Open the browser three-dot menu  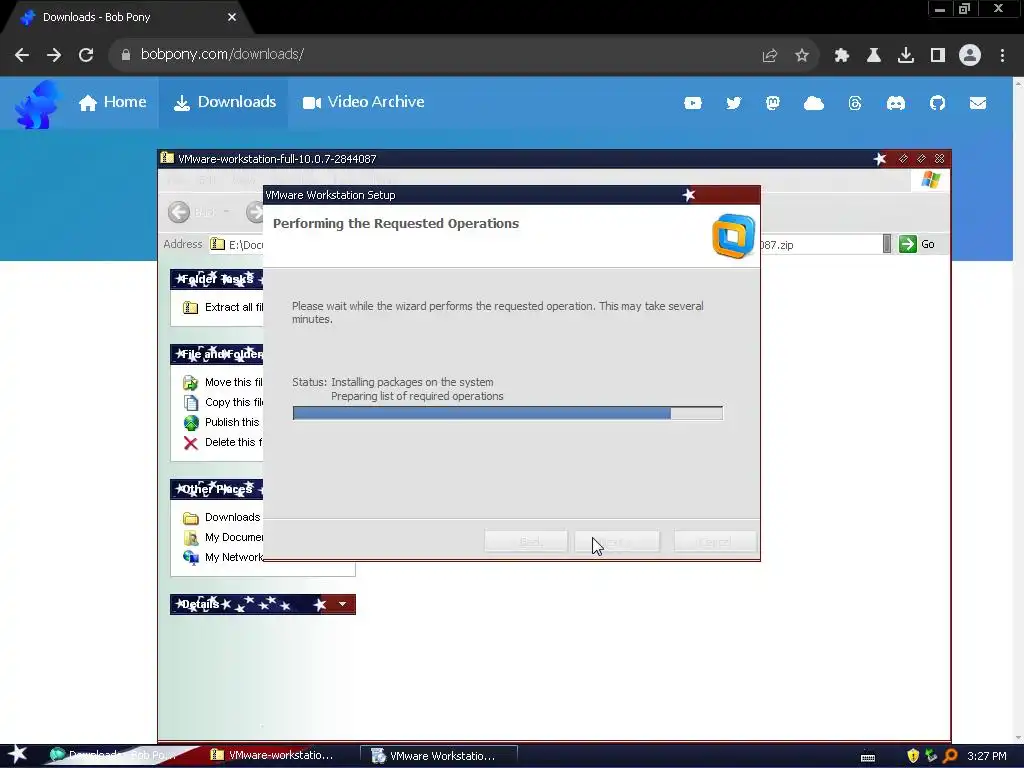(x=1002, y=56)
